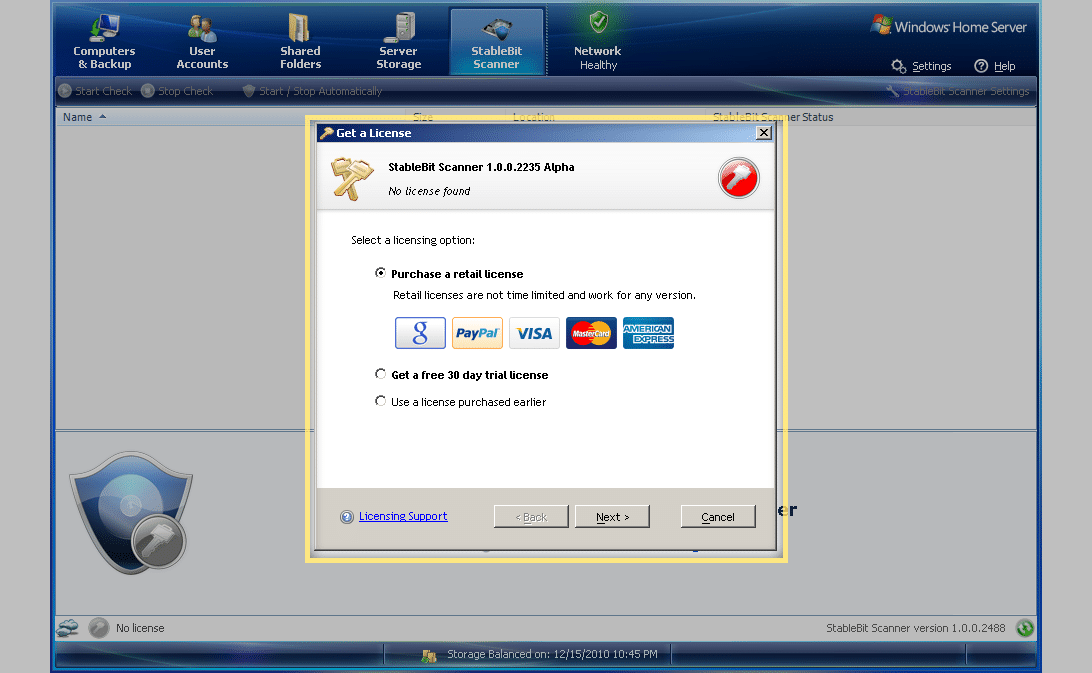Click the green update icon in status bar
1092x673 pixels.
(x=1024, y=628)
